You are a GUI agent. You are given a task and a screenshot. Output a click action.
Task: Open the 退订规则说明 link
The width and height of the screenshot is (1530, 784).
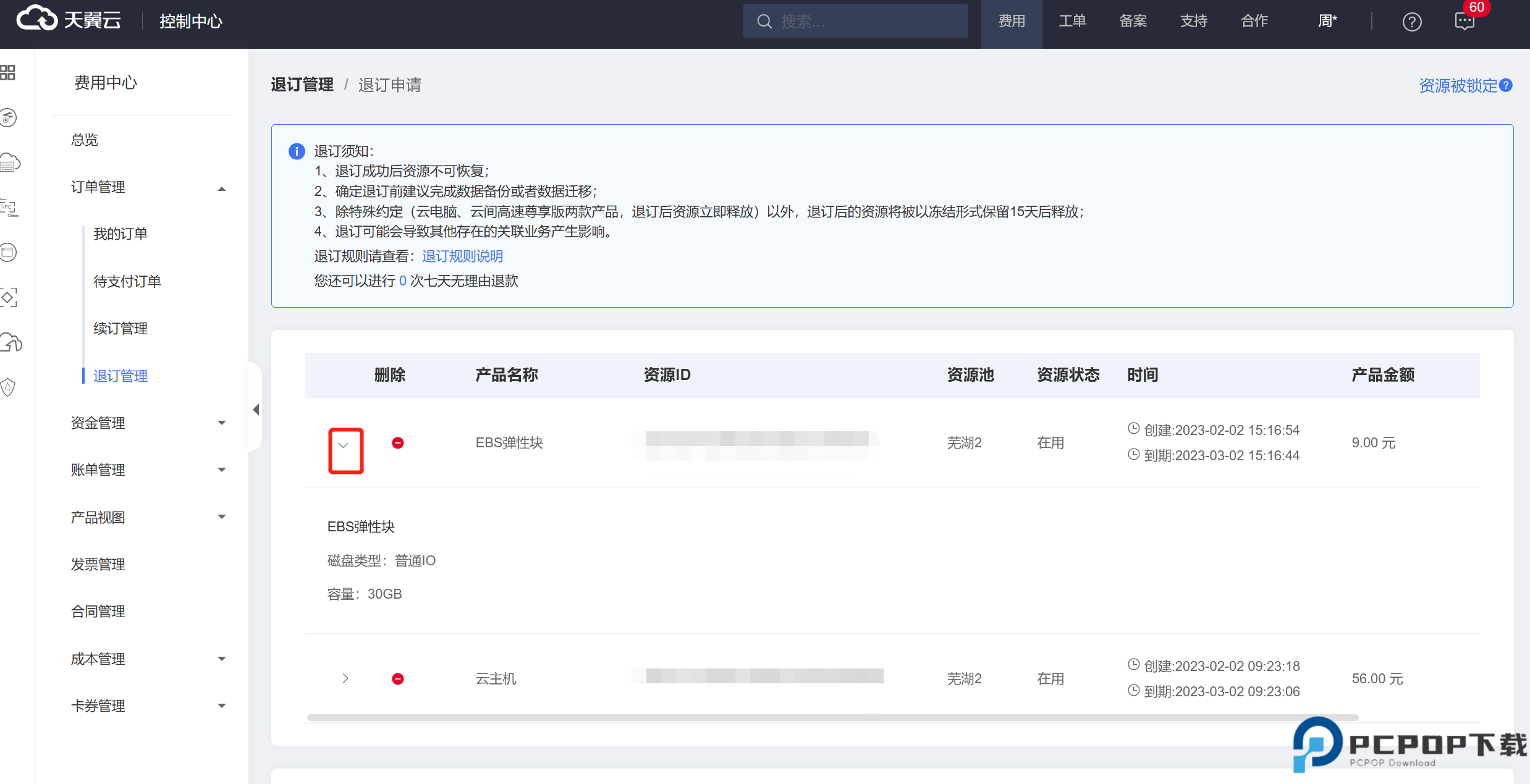pos(462,256)
